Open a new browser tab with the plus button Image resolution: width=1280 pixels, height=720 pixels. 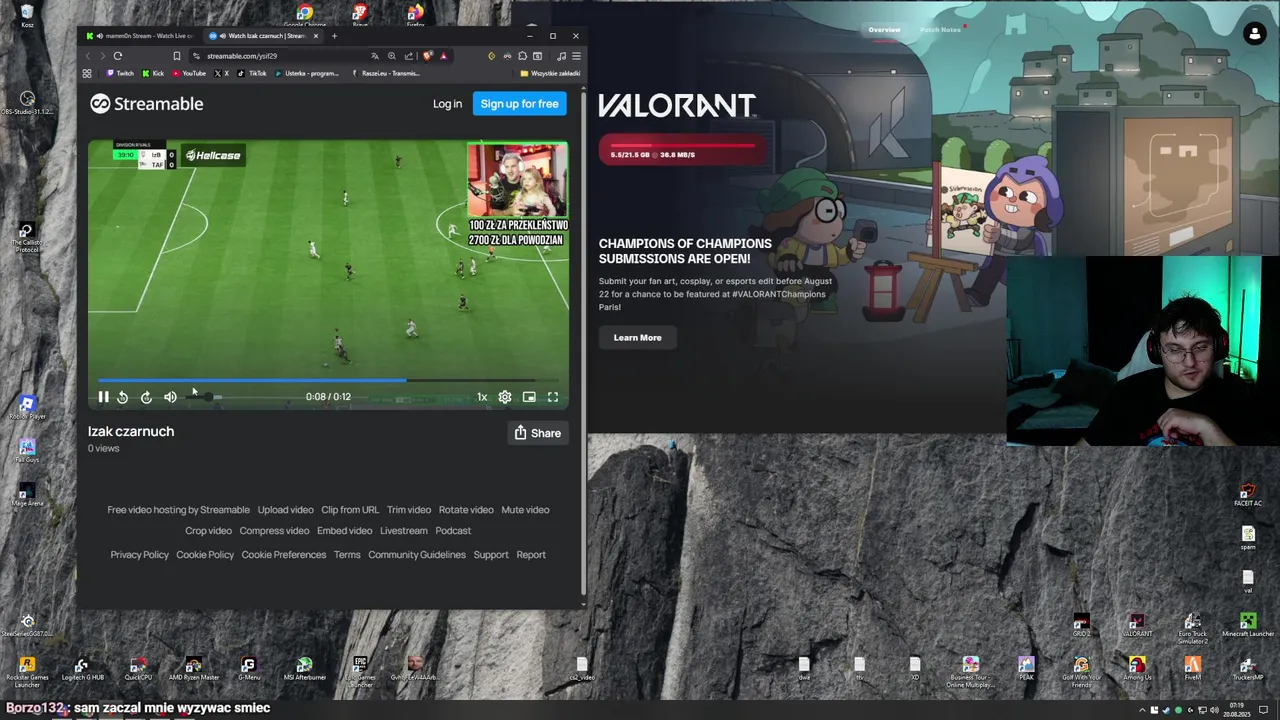(x=334, y=36)
